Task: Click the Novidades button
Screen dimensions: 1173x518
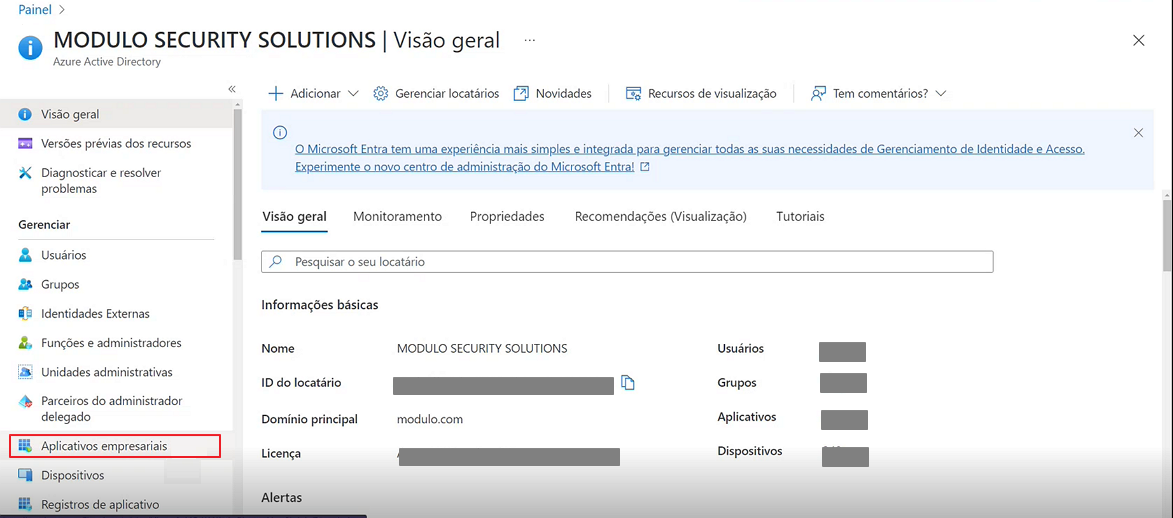Action: click(x=553, y=94)
